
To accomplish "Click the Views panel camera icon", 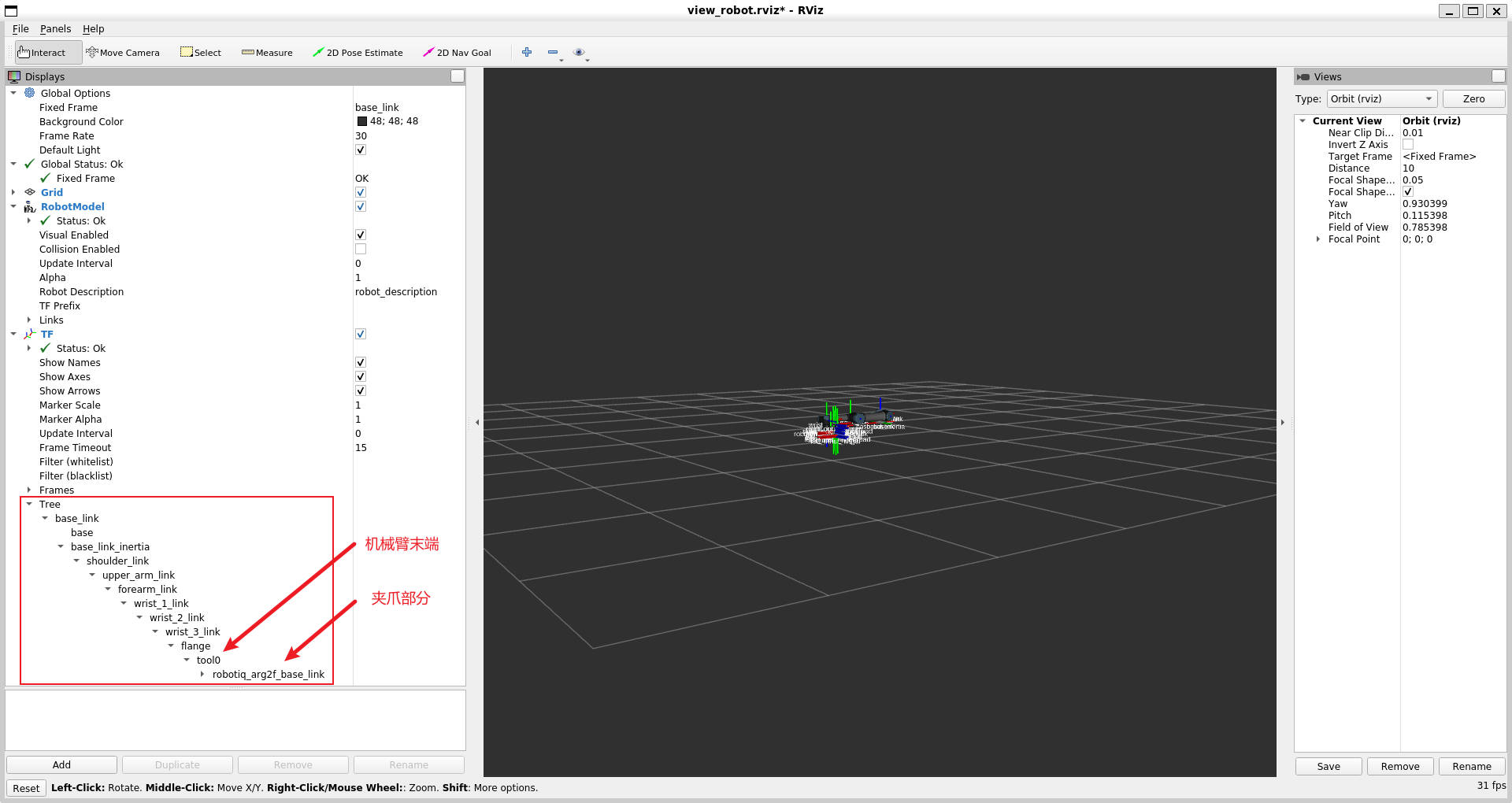I will coord(1303,76).
